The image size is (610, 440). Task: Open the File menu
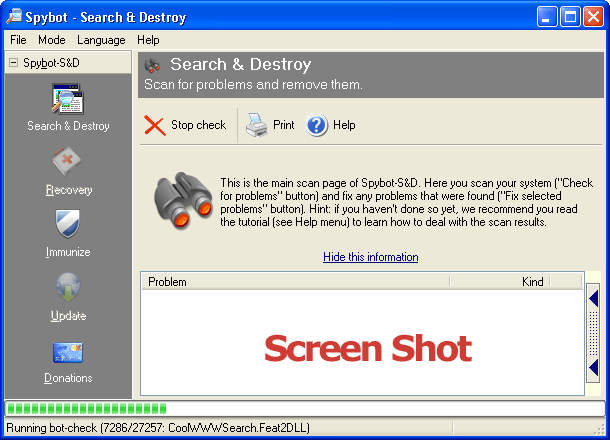(18, 40)
